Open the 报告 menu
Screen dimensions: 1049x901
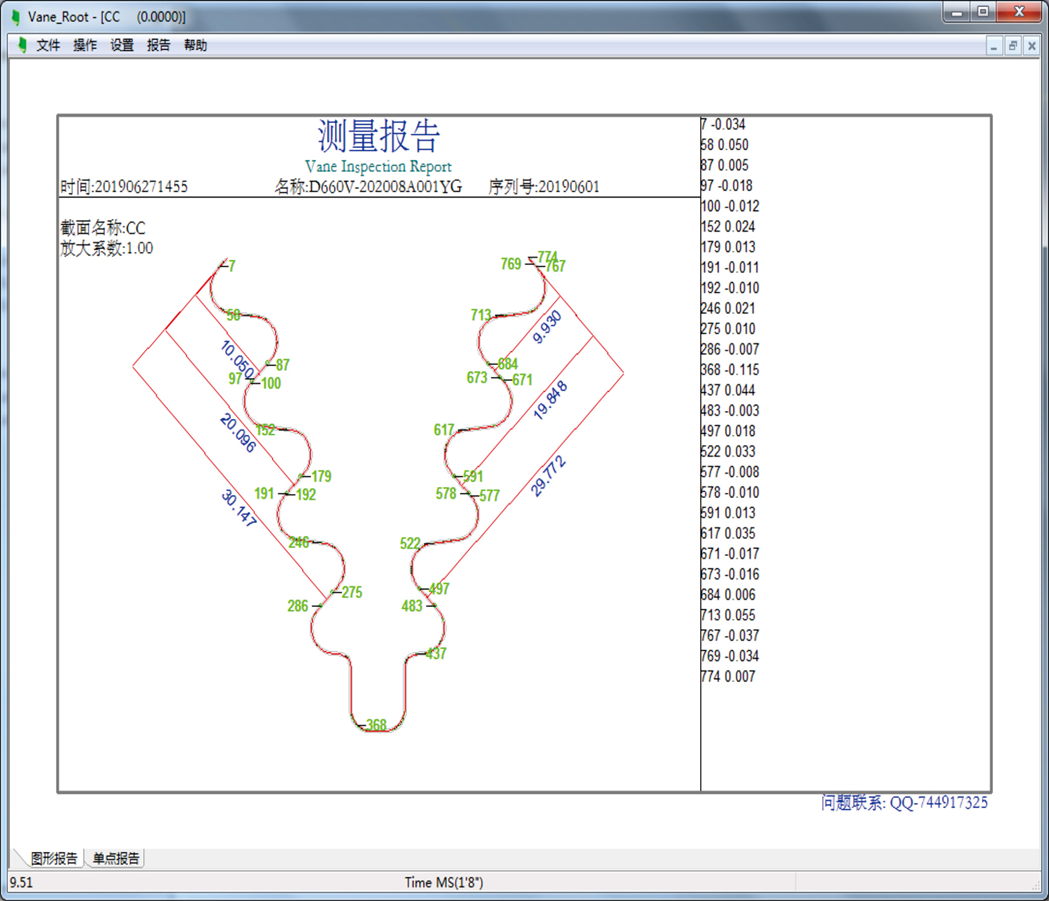click(x=159, y=45)
